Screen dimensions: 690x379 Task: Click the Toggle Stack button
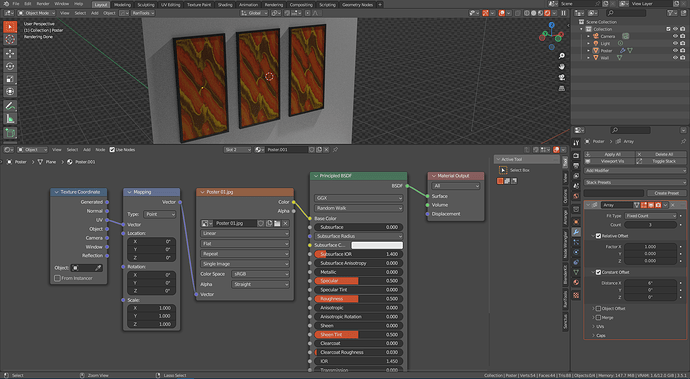click(x=661, y=162)
